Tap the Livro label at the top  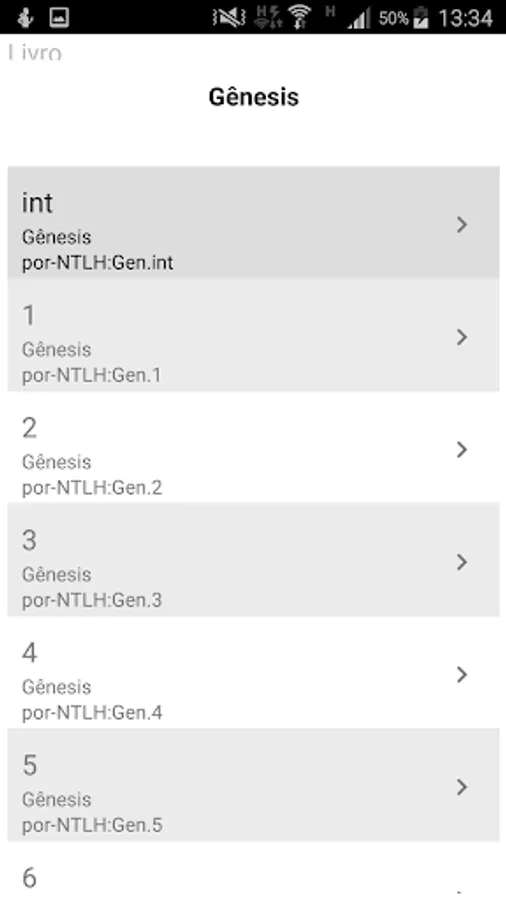pyautogui.click(x=35, y=52)
